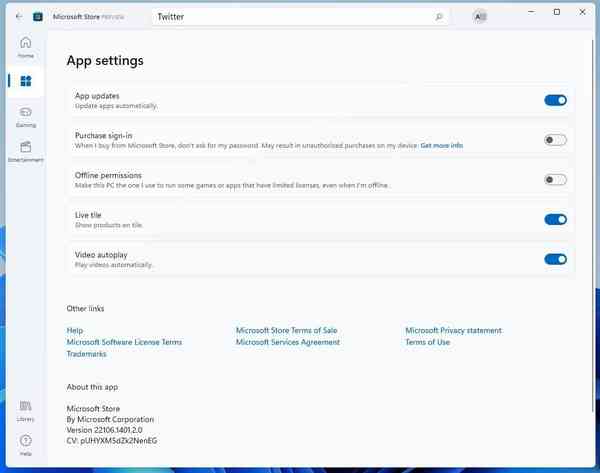Go back with the back arrow
Screen dimensions: 600x473
(19, 16)
